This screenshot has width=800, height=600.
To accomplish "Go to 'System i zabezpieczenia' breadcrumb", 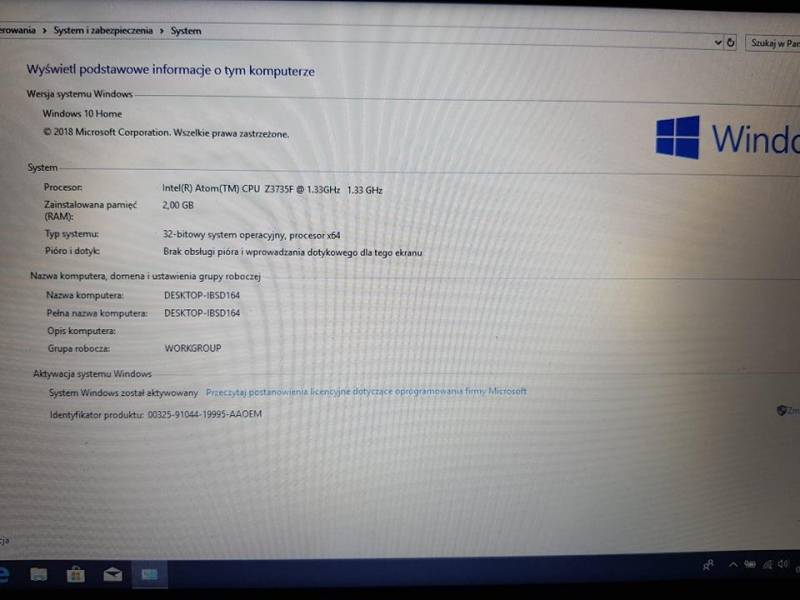I will [103, 31].
